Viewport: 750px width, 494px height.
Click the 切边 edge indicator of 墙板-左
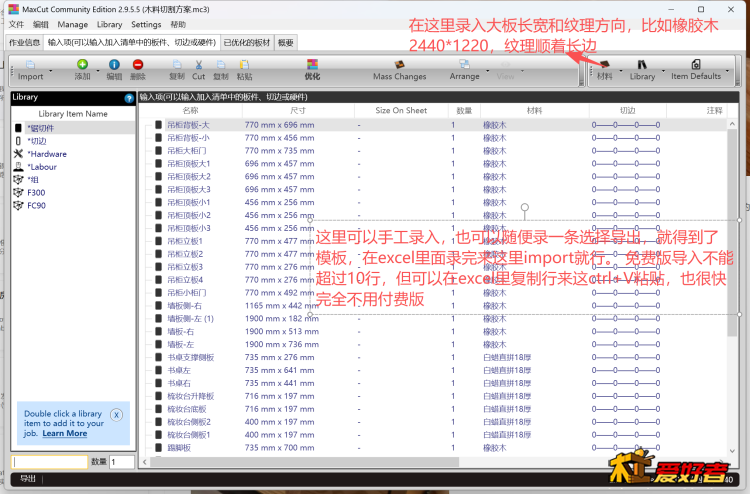tap(626, 344)
